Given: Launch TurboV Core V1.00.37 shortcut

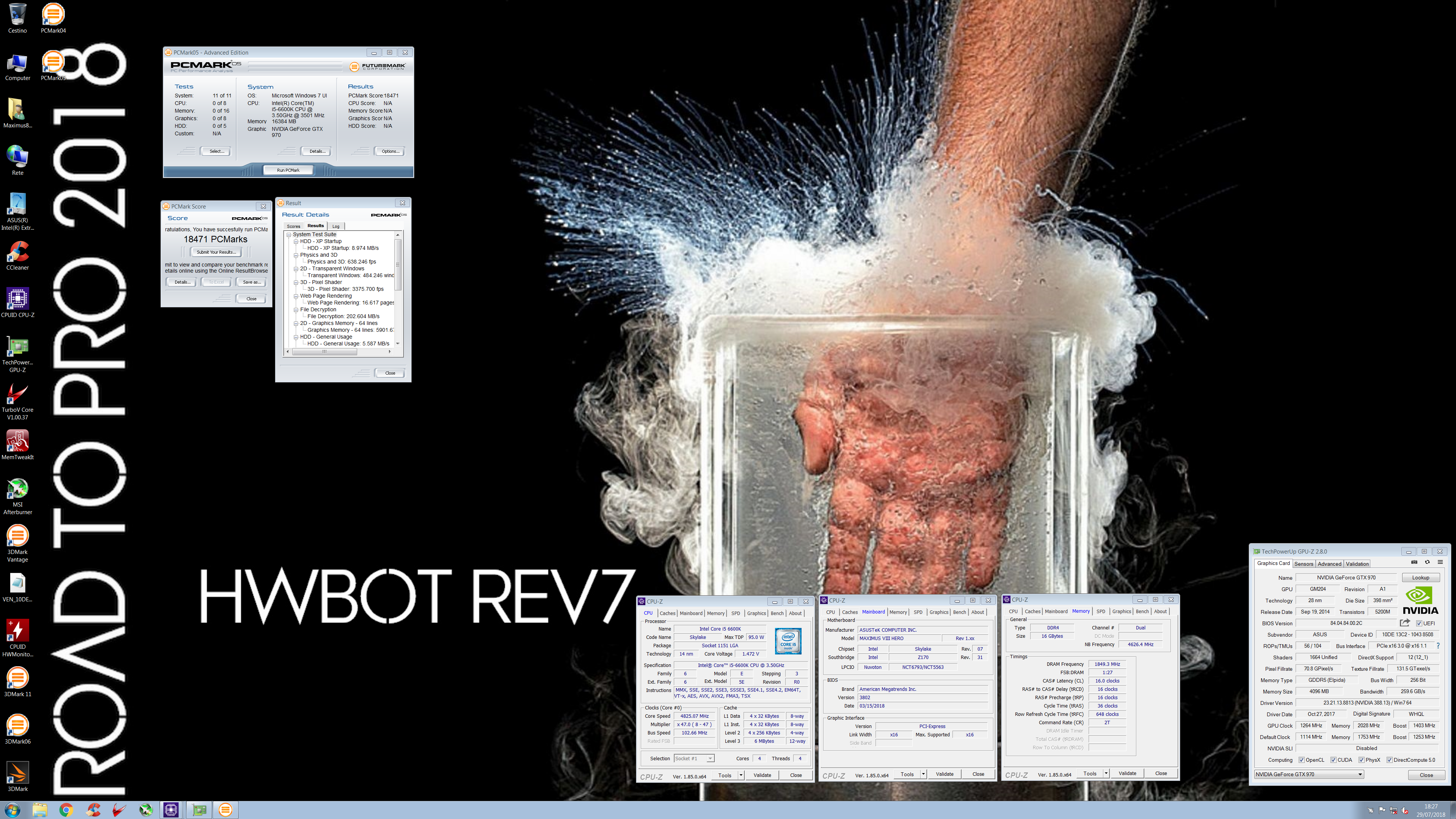Looking at the screenshot, I should (x=17, y=401).
